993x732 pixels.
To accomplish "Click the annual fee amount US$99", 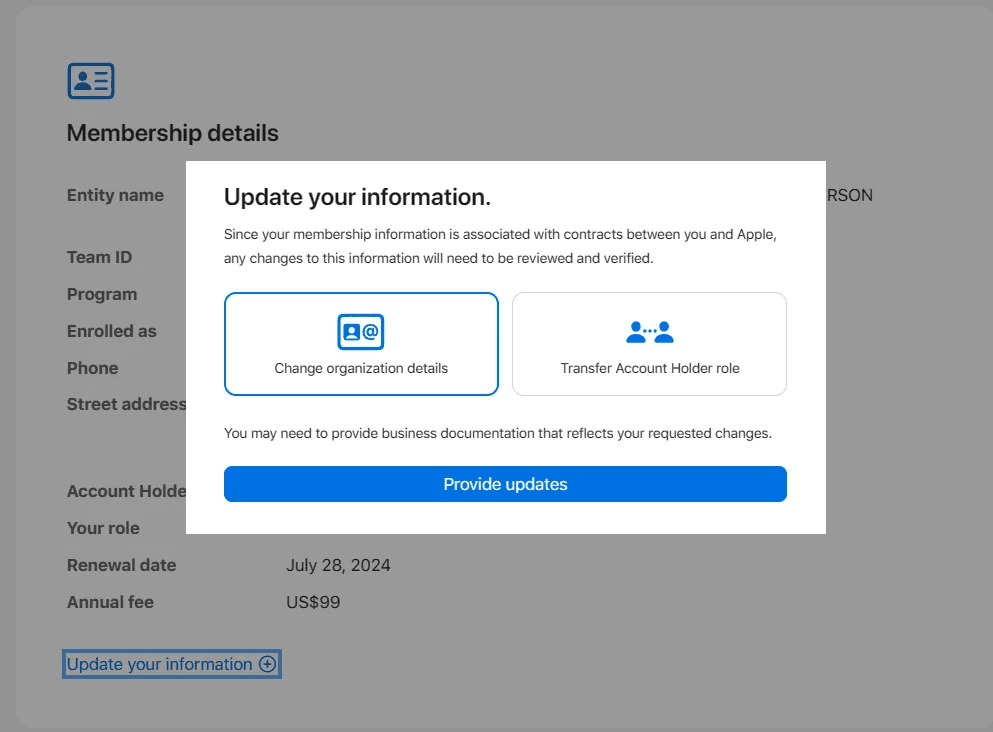I will tap(313, 602).
